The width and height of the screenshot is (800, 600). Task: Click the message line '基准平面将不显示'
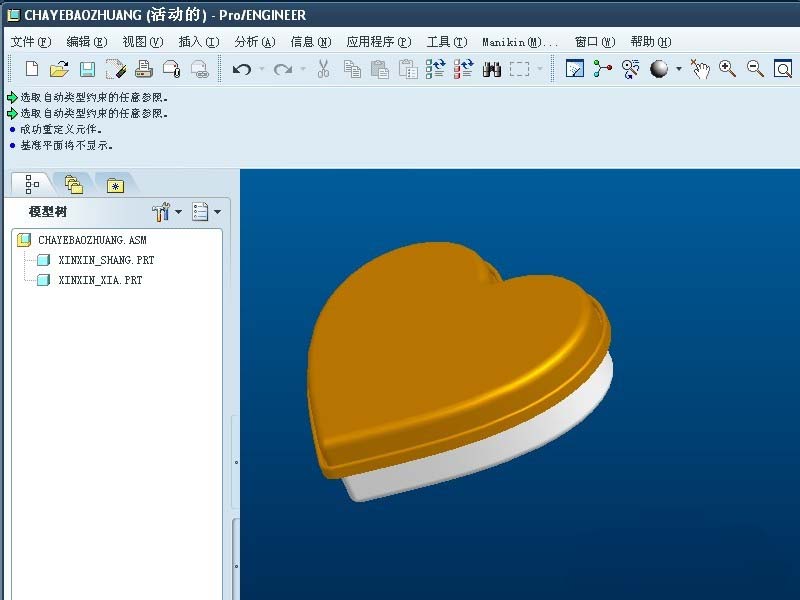66,145
